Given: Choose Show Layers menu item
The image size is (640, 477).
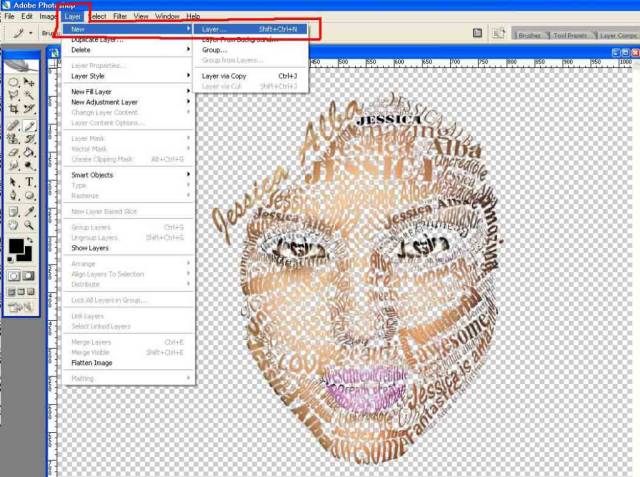Looking at the screenshot, I should click(x=128, y=248).
